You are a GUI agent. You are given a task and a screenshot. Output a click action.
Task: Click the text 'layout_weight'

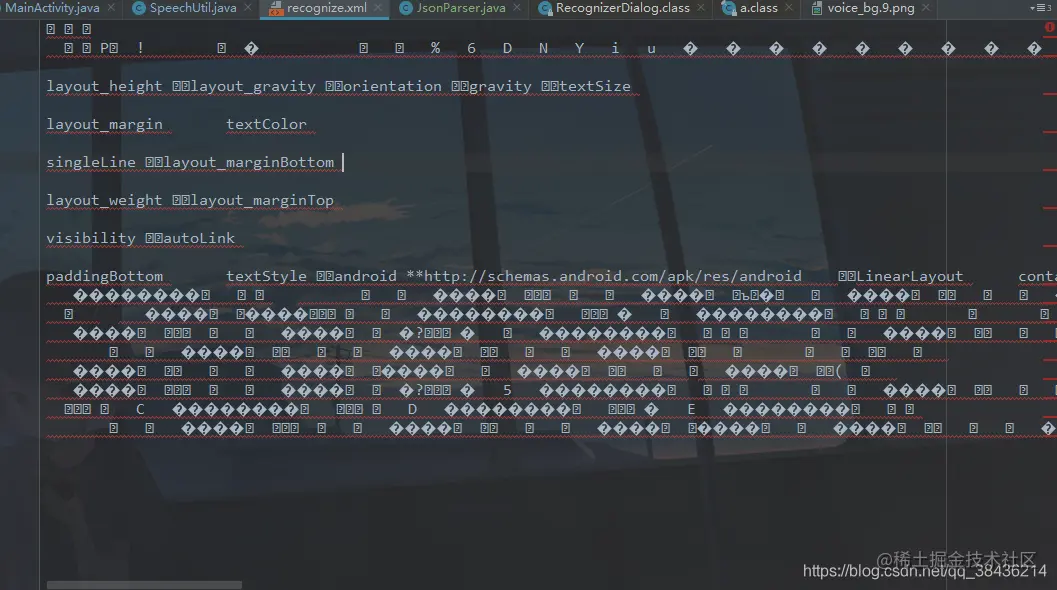click(x=104, y=200)
